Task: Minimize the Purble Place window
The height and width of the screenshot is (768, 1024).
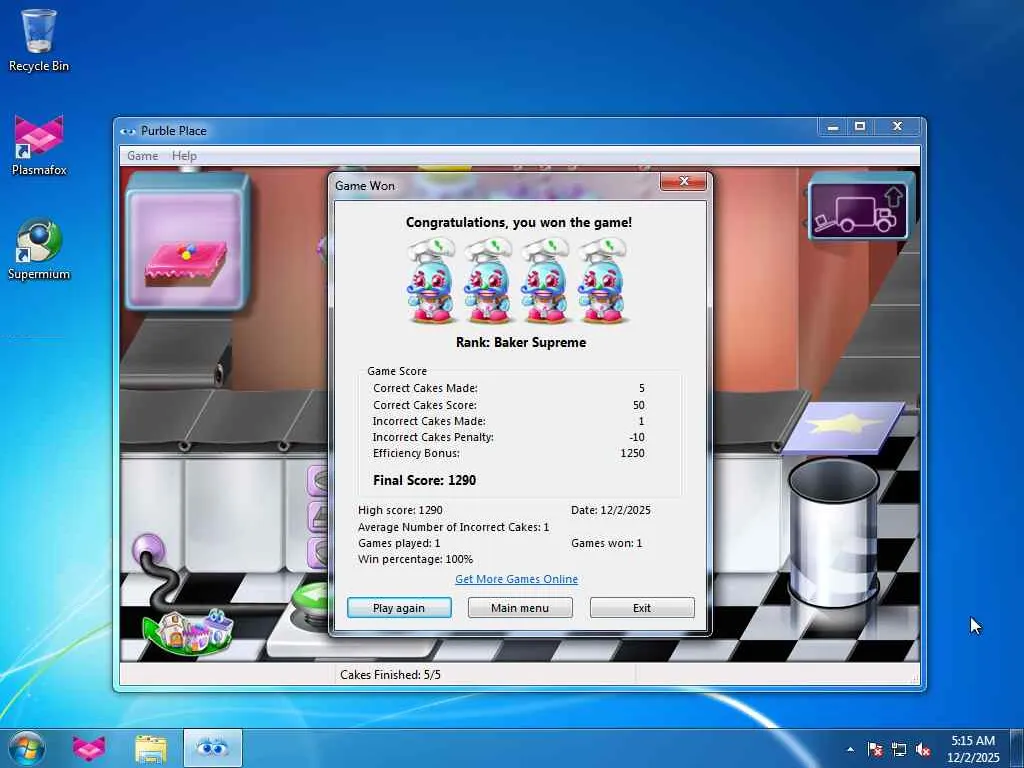Action: click(x=833, y=127)
